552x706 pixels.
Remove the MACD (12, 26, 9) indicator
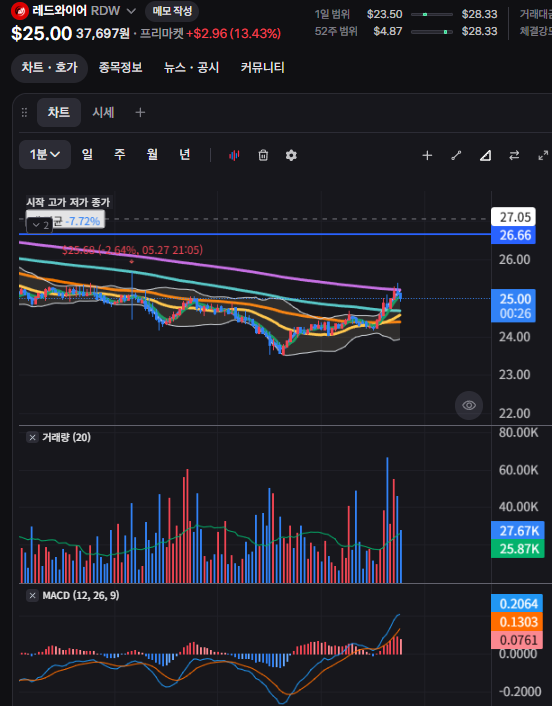pyautogui.click(x=32, y=596)
